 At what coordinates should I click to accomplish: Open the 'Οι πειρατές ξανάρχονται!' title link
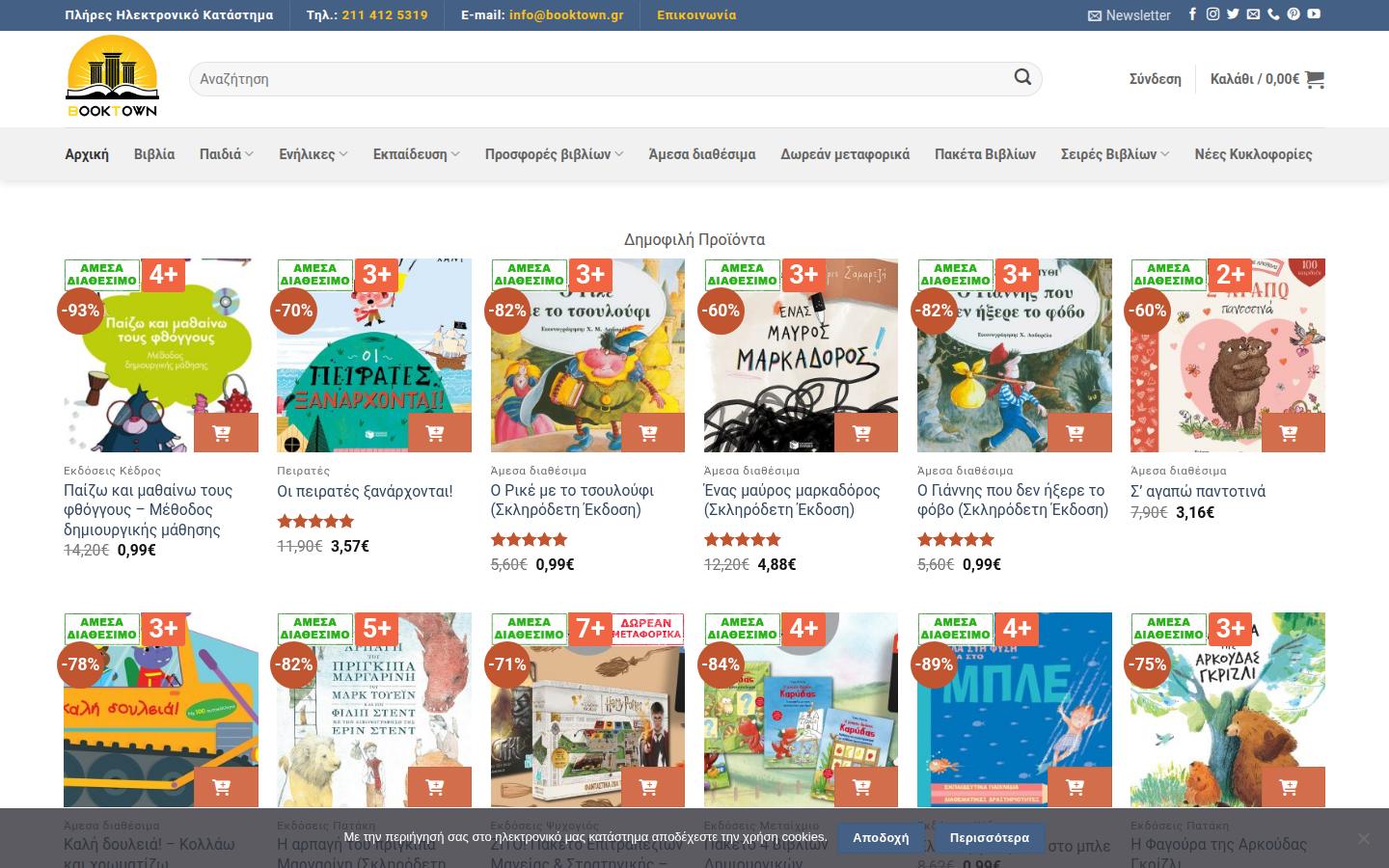pos(365,491)
